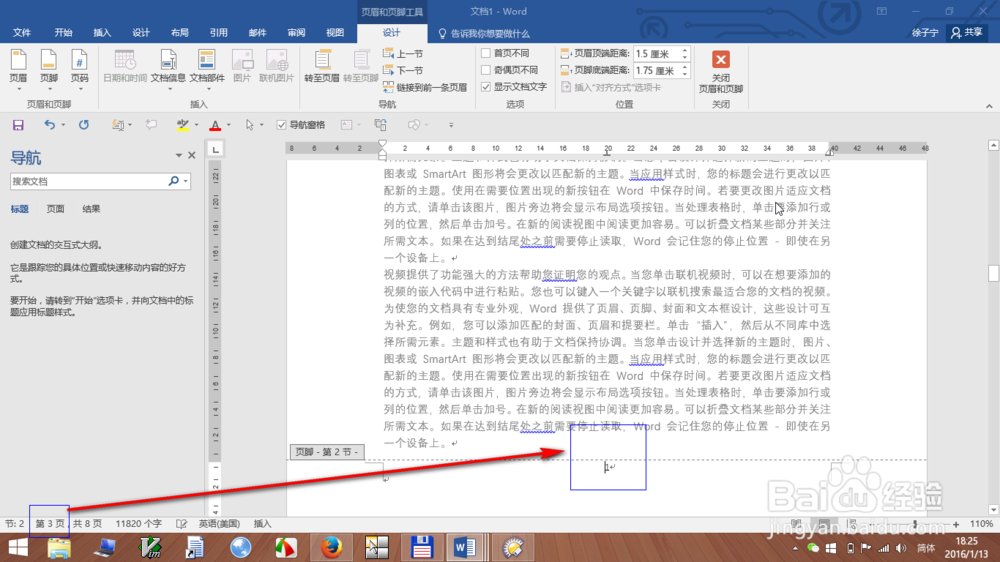Click the search magnifier in navigation pane
The image size is (1000, 562).
[173, 181]
